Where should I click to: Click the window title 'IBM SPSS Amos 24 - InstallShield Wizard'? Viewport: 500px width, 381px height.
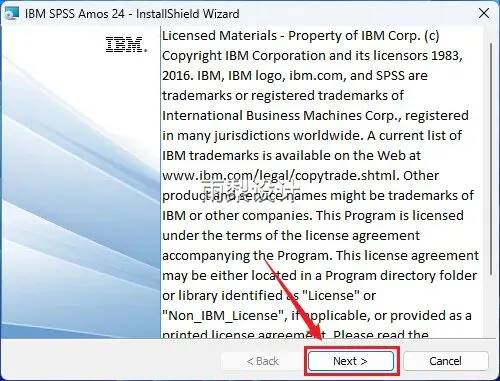[x=132, y=14]
